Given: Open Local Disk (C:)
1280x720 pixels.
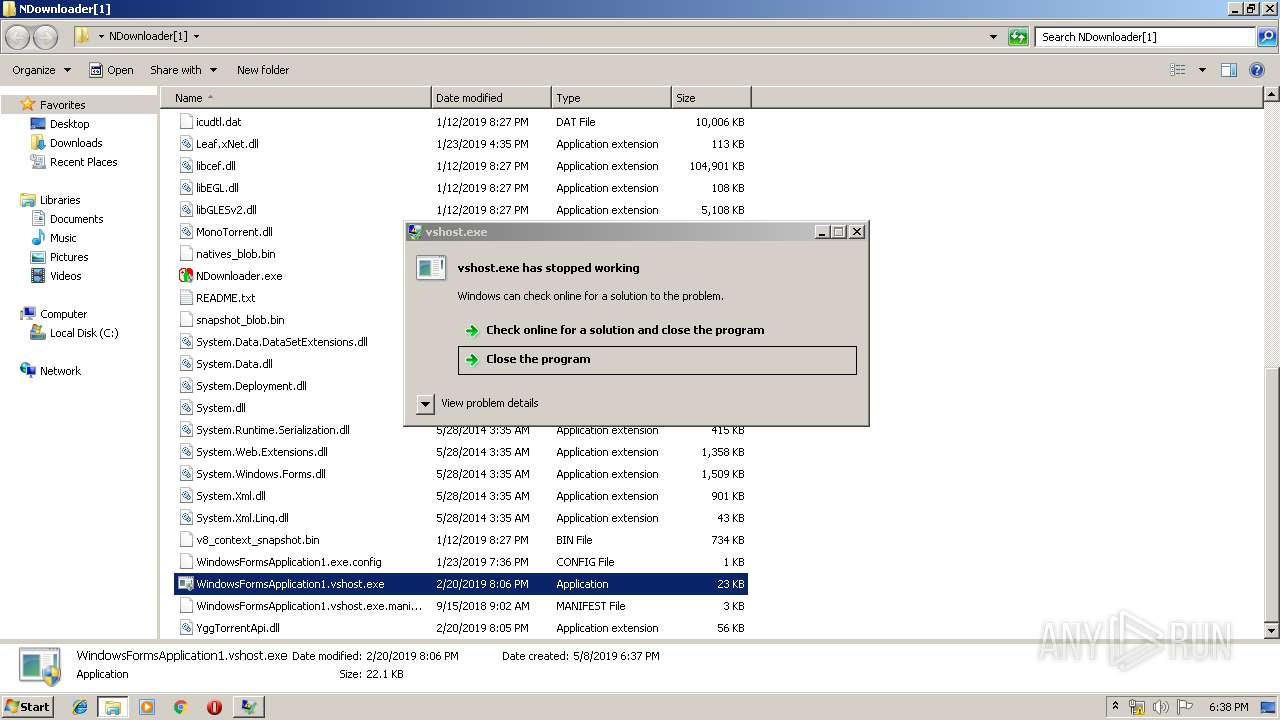Looking at the screenshot, I should coord(84,333).
